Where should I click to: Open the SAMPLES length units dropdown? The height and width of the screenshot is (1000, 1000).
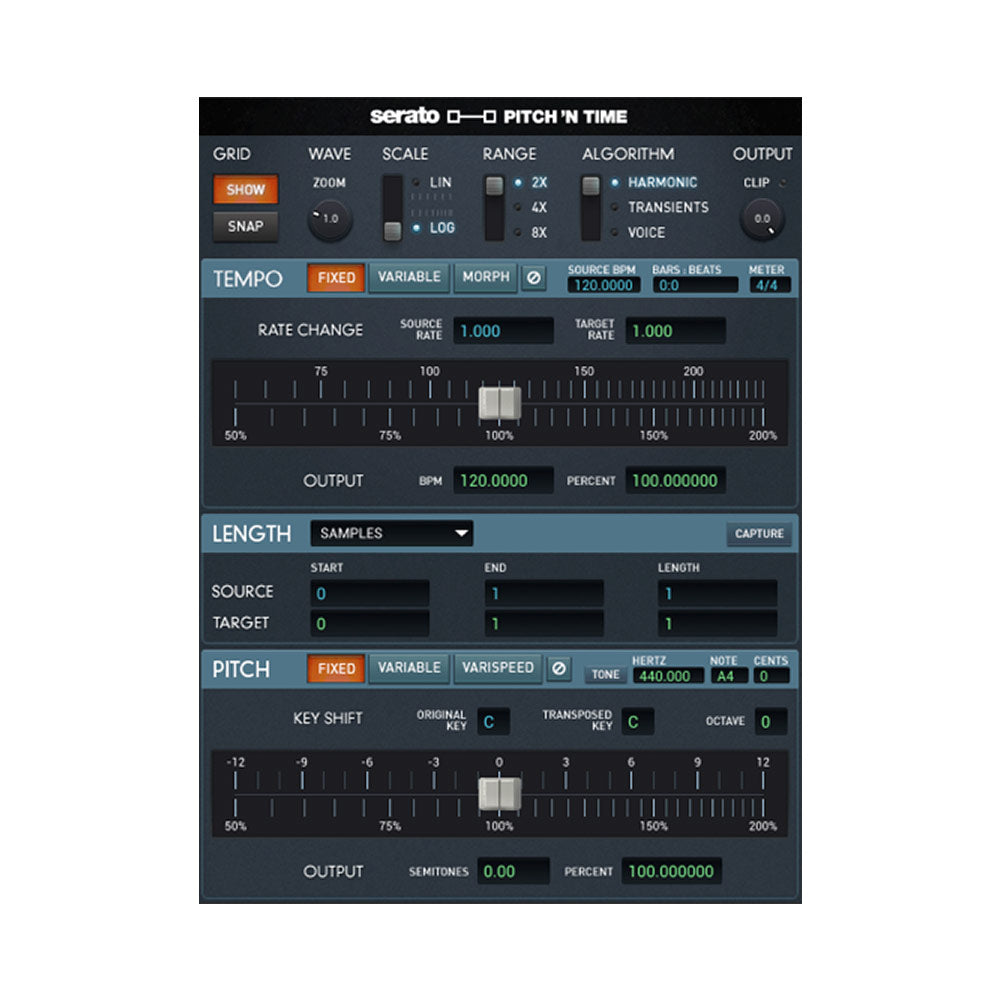[x=390, y=533]
